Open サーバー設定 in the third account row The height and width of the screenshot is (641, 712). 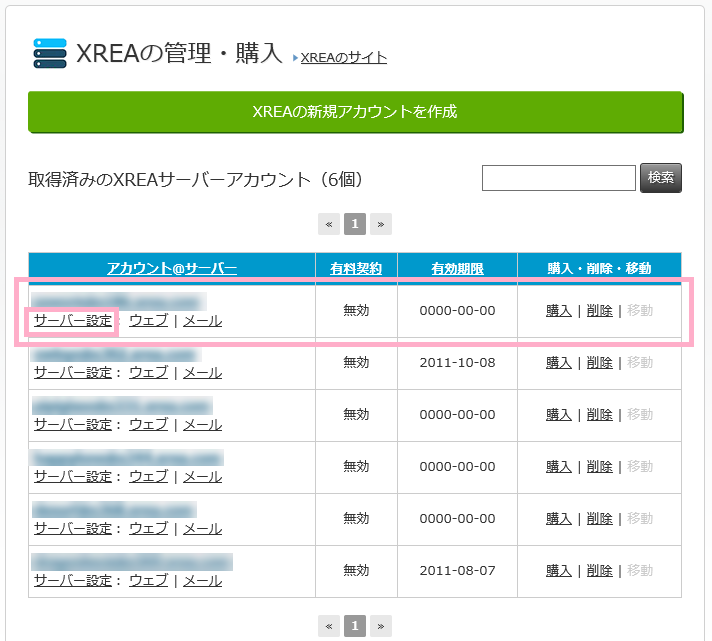point(73,424)
